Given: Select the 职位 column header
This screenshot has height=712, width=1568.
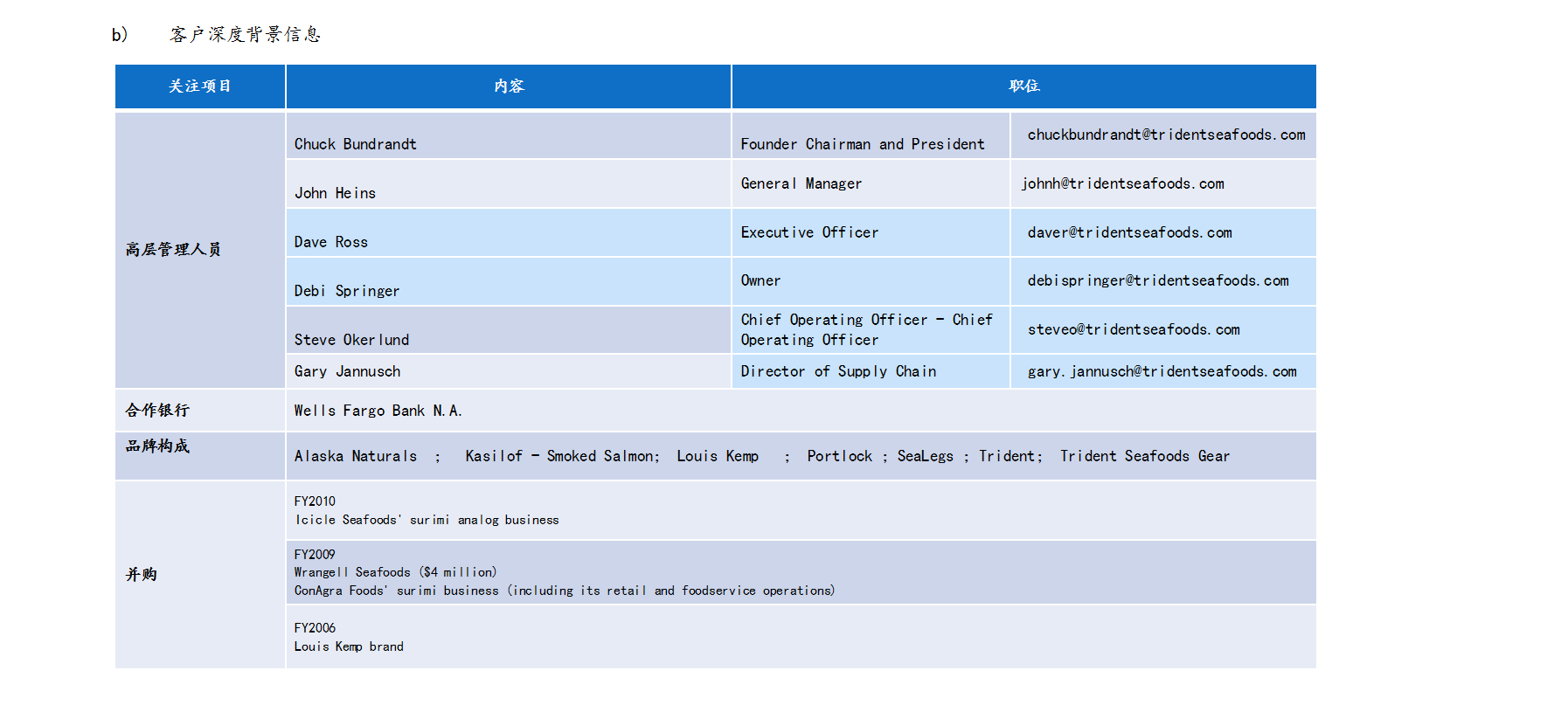Looking at the screenshot, I should (x=1024, y=86).
